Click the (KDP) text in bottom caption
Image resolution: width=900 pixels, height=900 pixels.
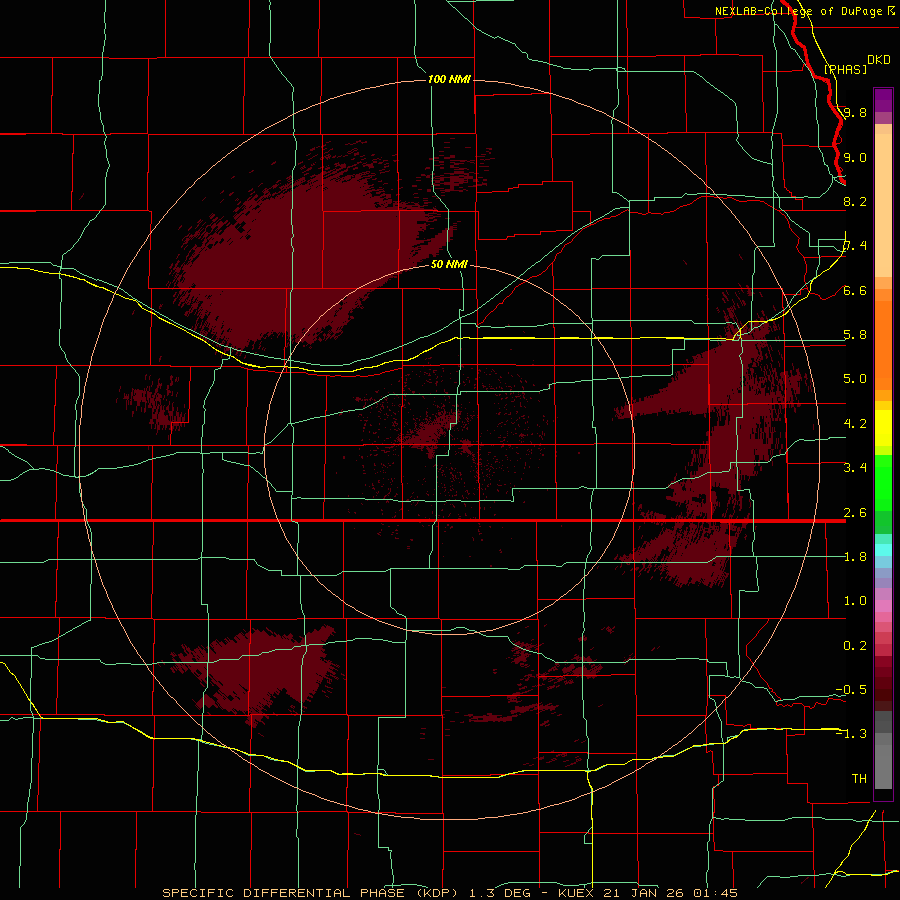click(437, 893)
